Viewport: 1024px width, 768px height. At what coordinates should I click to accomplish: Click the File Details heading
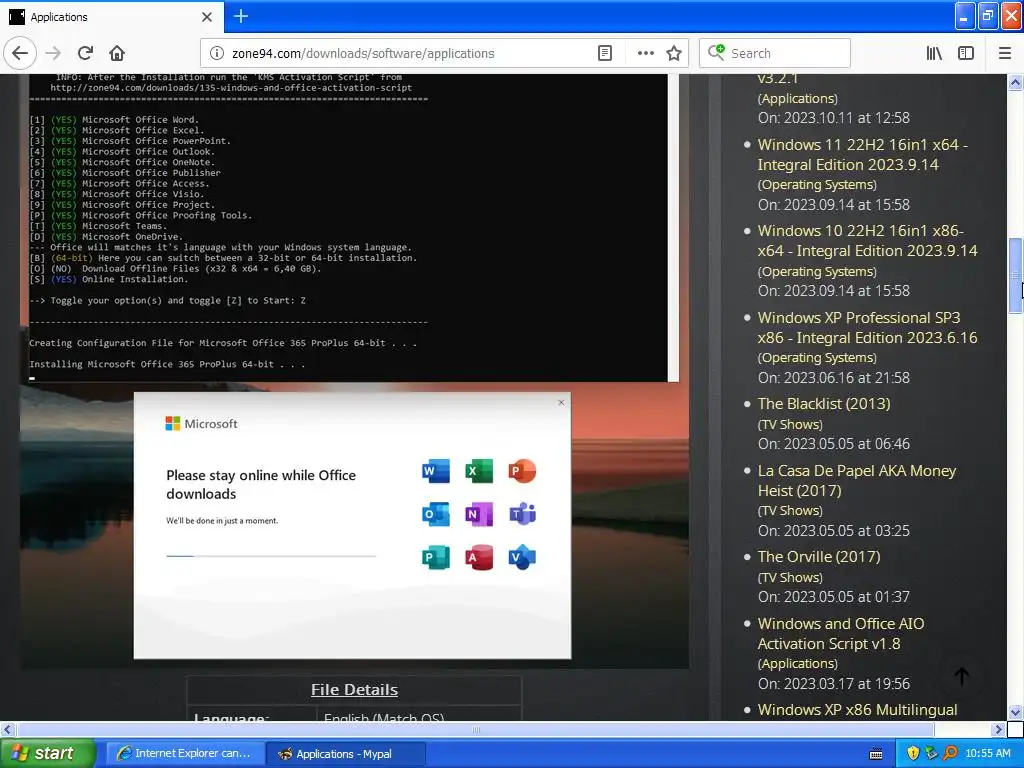354,690
